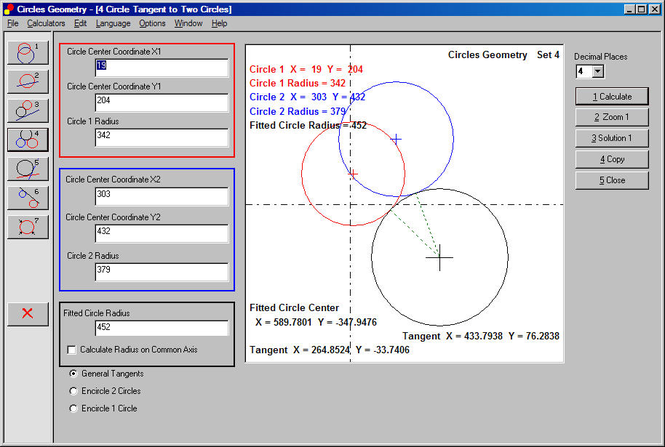Click the Circle Center Coordinate X2 field
The image size is (665, 447).
coord(162,196)
